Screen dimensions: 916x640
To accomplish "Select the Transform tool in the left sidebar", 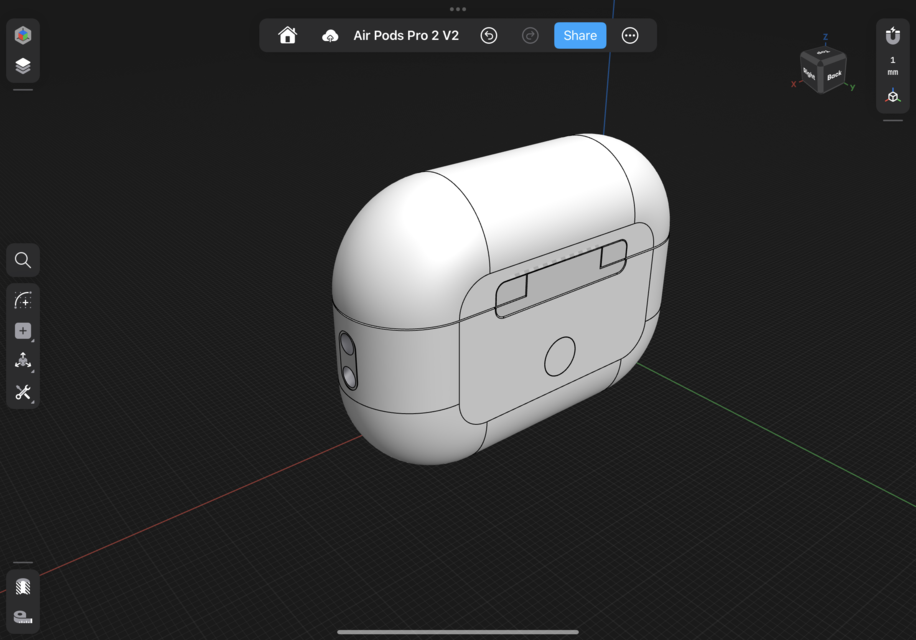I will [x=22, y=361].
